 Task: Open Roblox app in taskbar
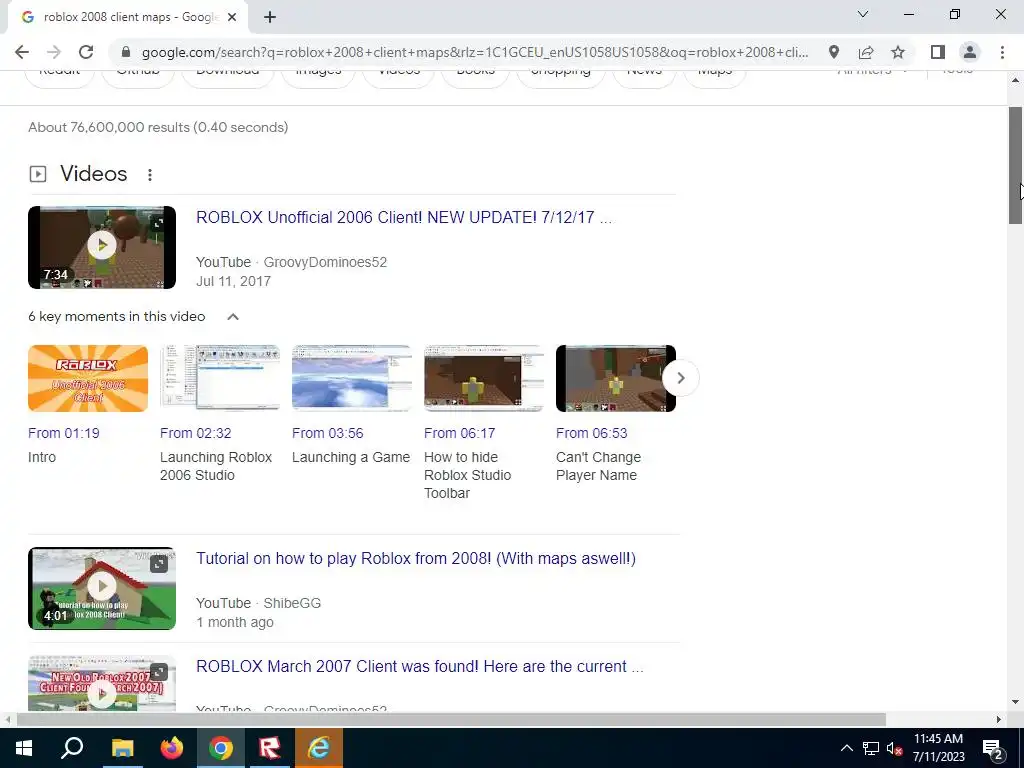(x=270, y=748)
